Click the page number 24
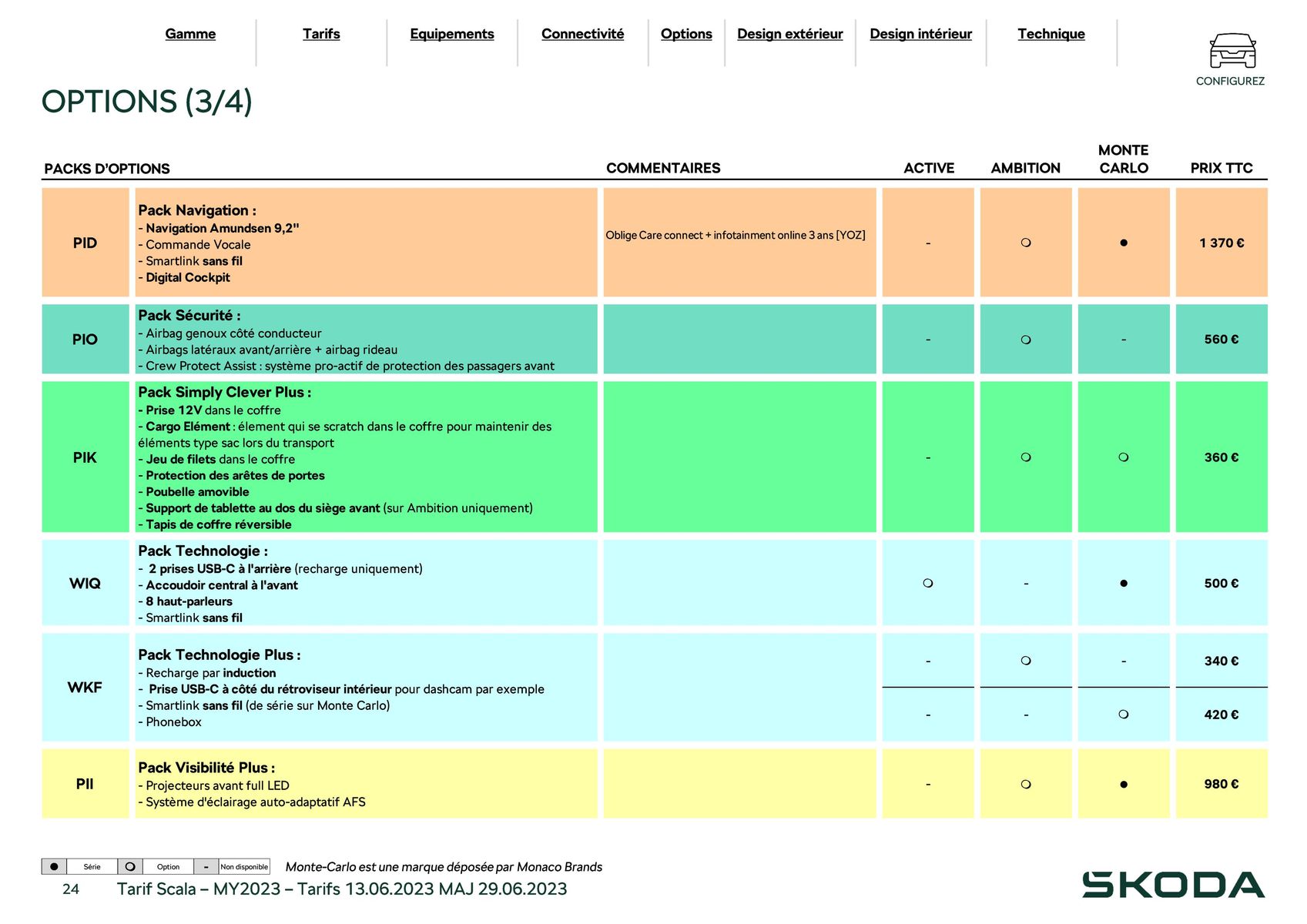Image resolution: width=1307 pixels, height=924 pixels. tap(71, 889)
